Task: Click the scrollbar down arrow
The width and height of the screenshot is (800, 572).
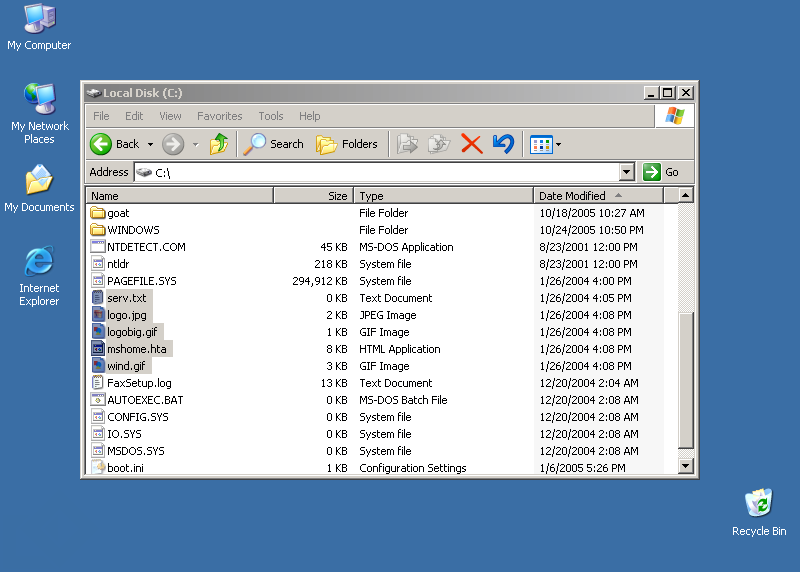Action: [686, 465]
